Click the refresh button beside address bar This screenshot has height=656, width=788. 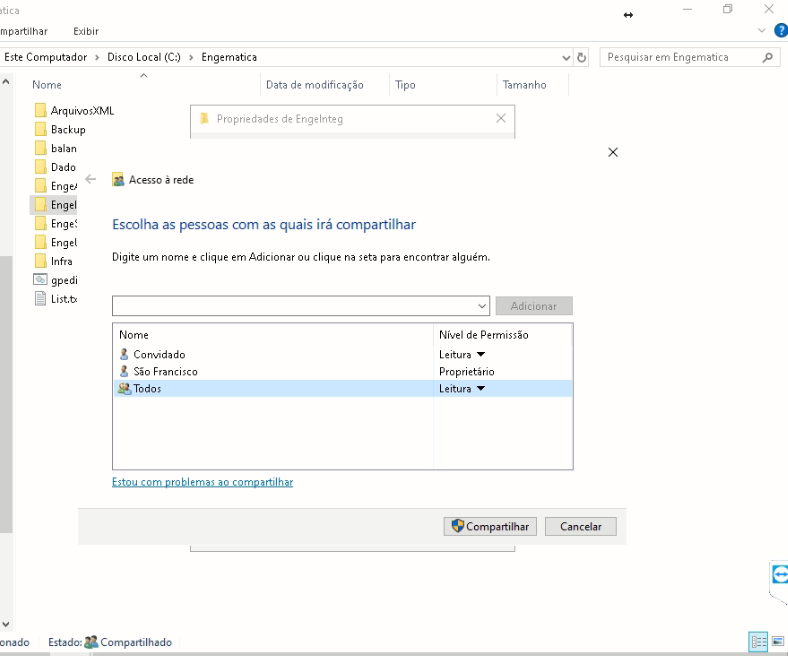[582, 58]
